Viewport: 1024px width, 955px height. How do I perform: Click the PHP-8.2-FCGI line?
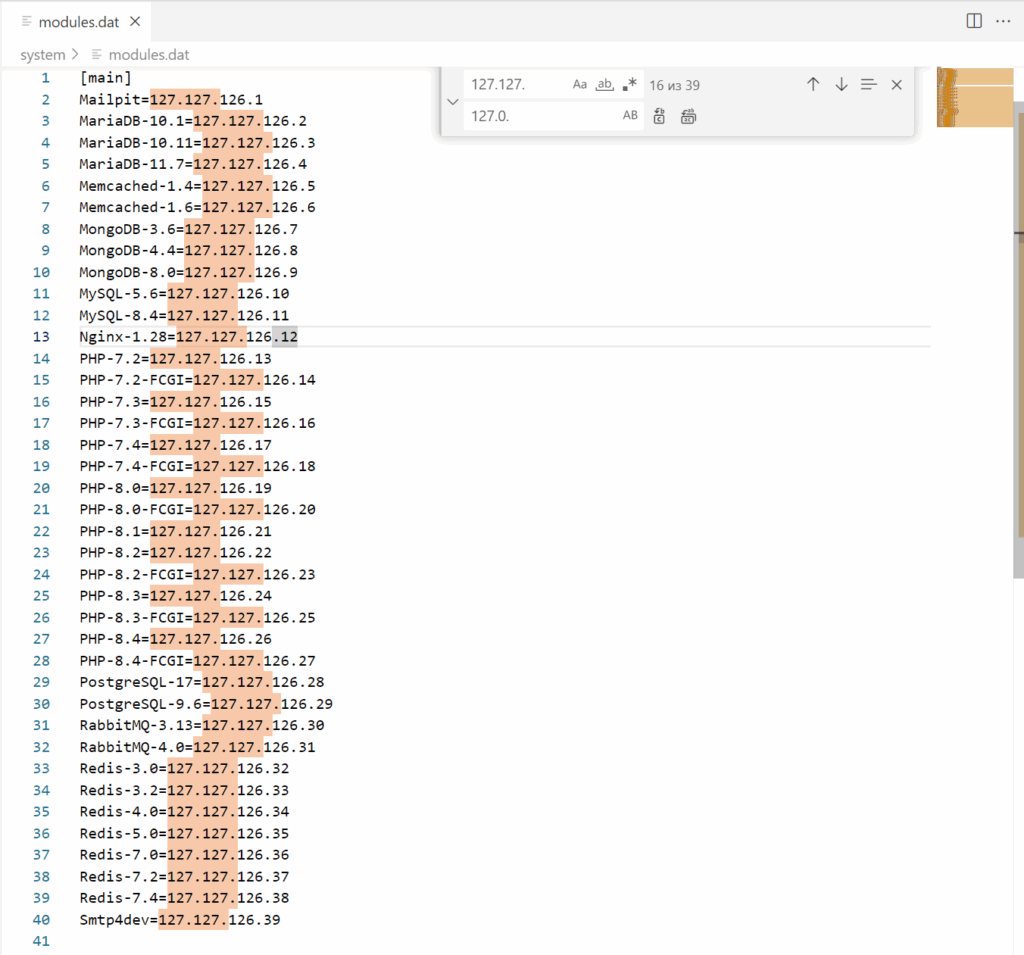(197, 574)
